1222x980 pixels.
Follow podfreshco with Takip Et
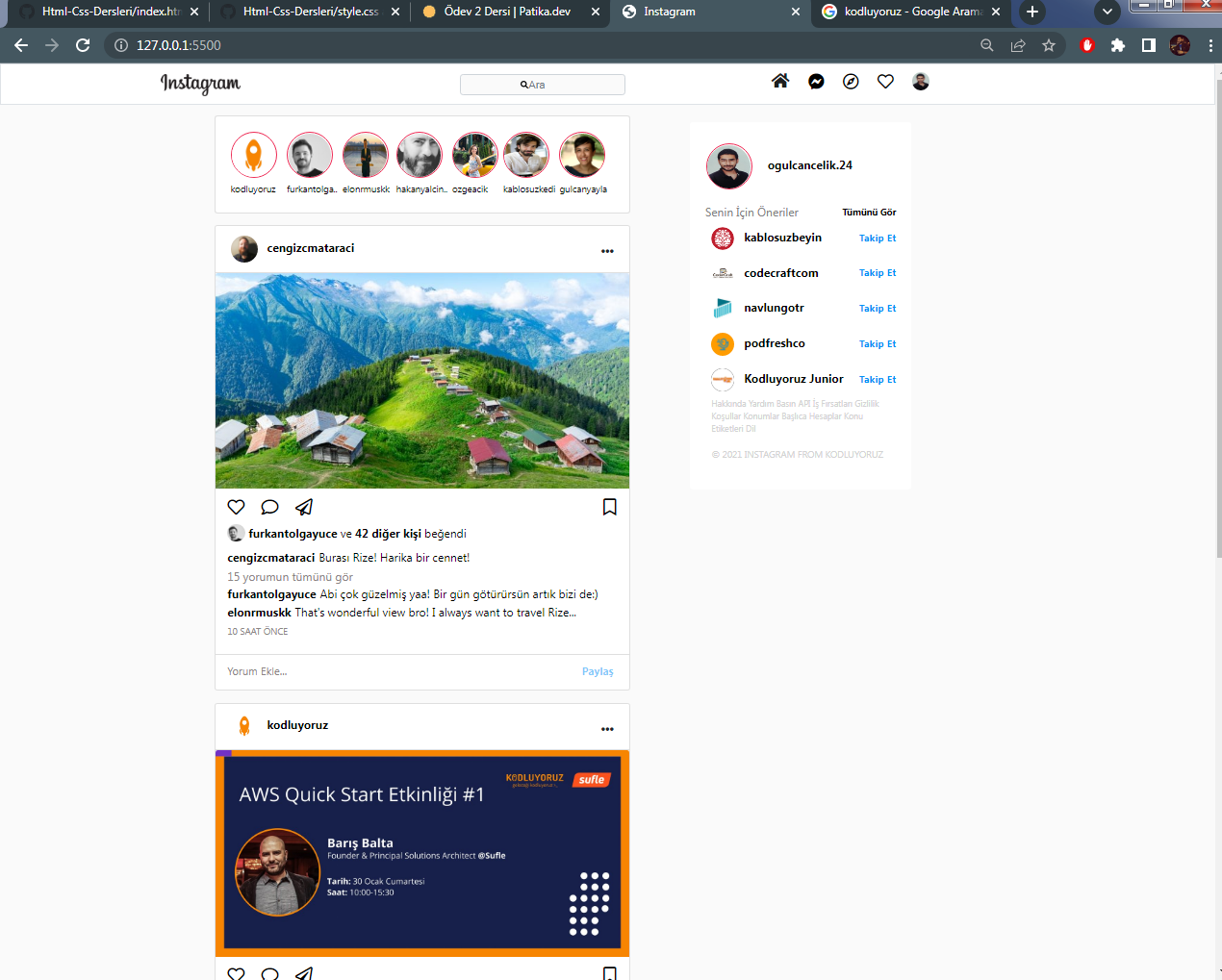878,344
